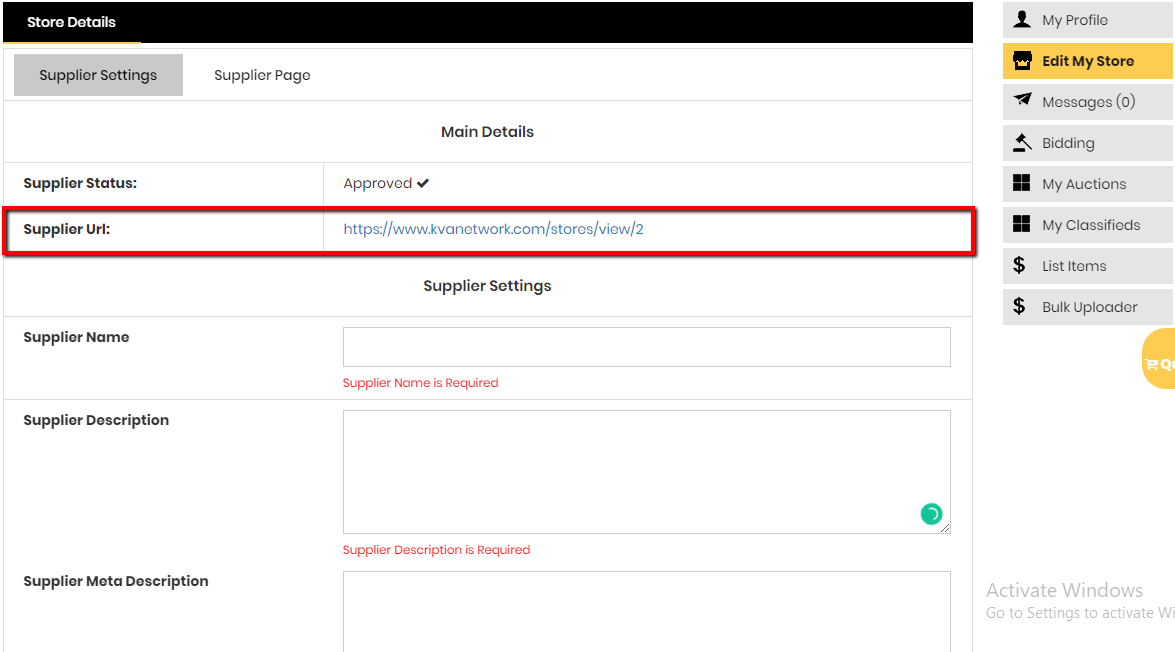Screen dimensions: 1175x652
Task: Switch to the Supplier Page tab
Action: coord(262,75)
